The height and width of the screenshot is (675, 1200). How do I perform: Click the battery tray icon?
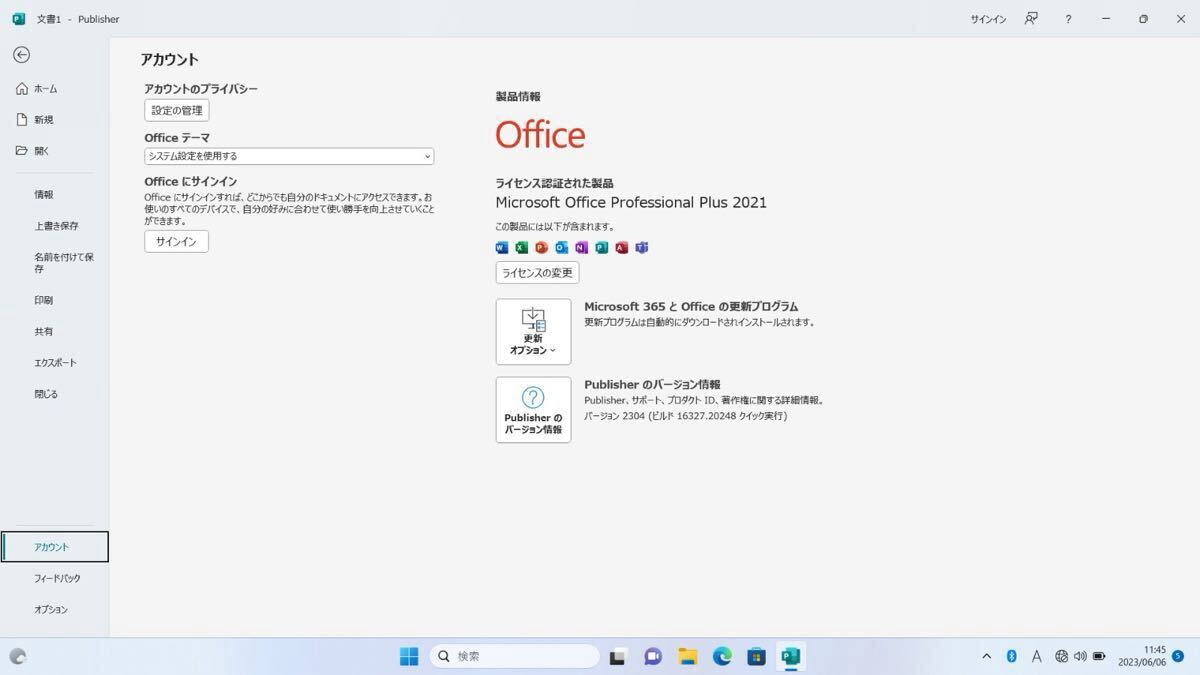click(1099, 657)
